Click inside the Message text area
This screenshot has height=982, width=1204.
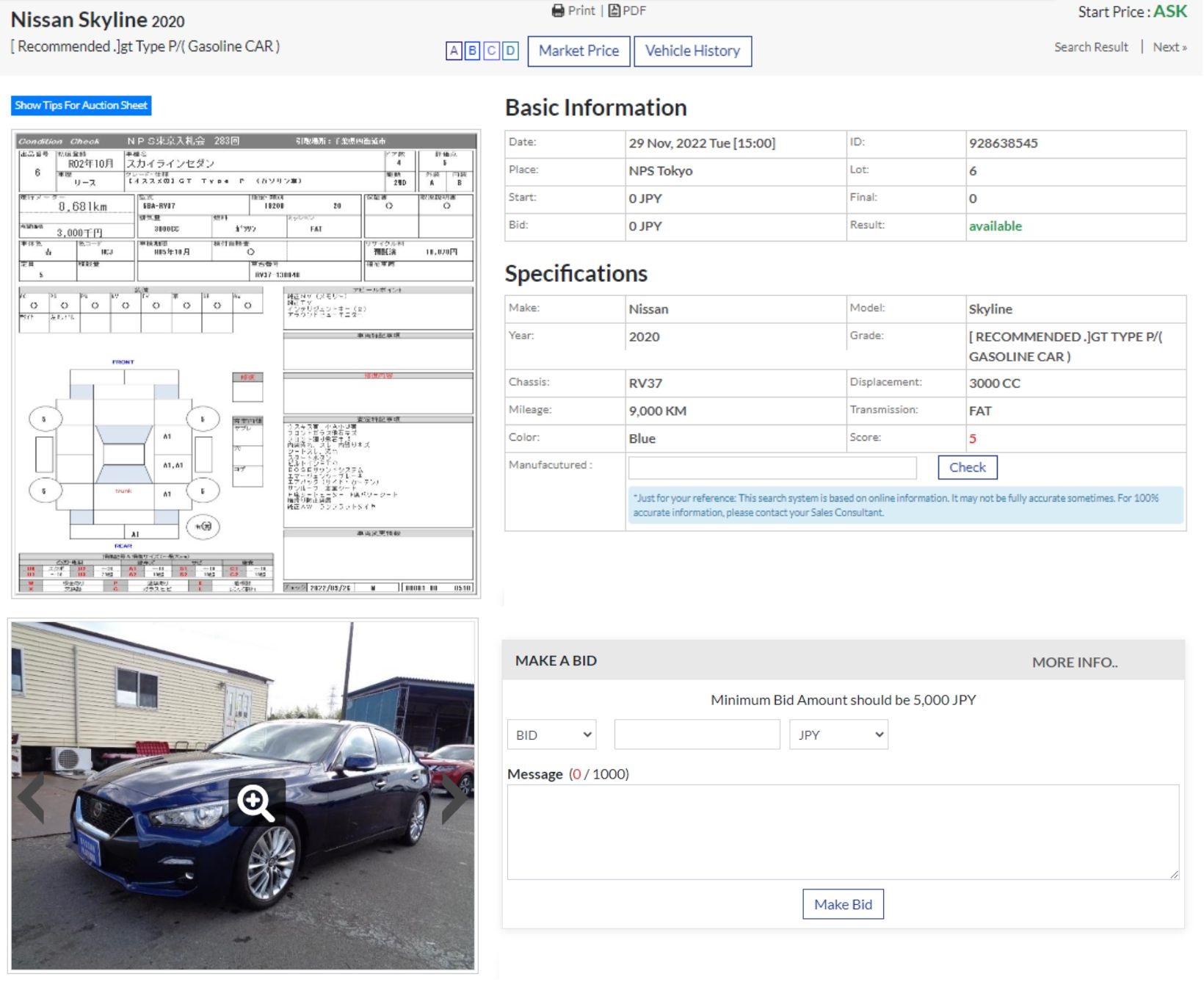(843, 830)
